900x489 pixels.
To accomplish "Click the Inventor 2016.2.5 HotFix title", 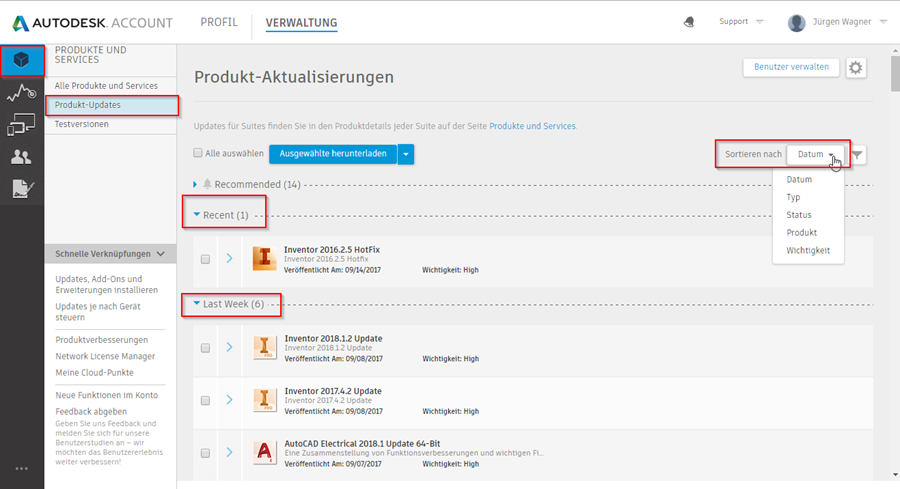I will point(332,250).
